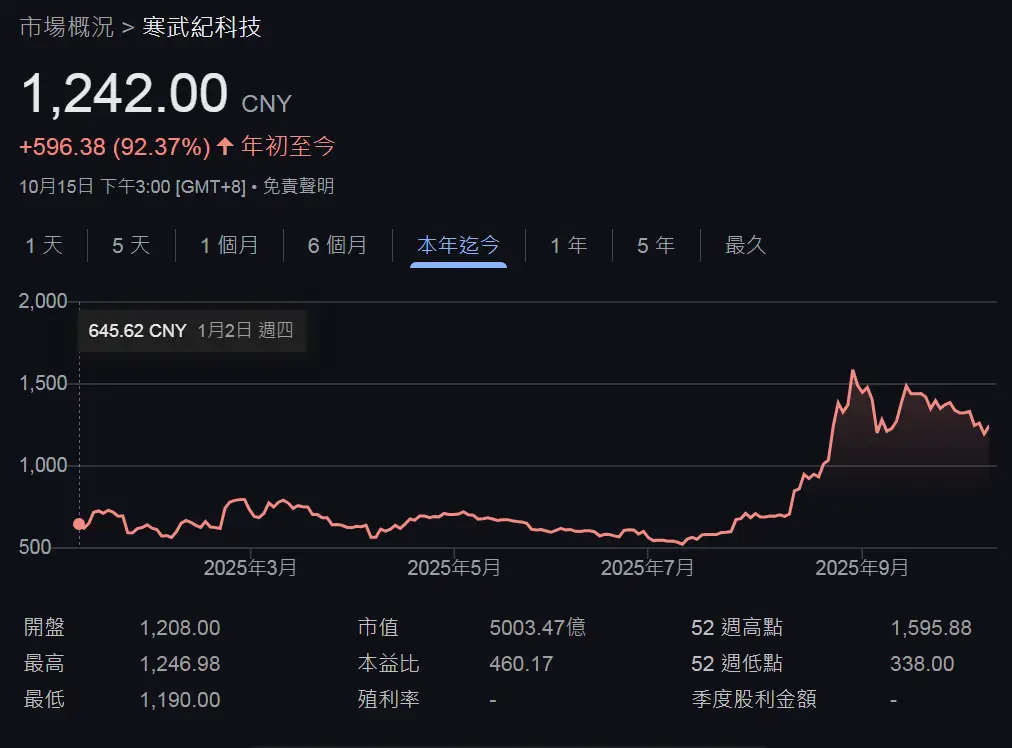Open the 免責聲明 disclaimer link
1012x748 pixels.
(298, 186)
